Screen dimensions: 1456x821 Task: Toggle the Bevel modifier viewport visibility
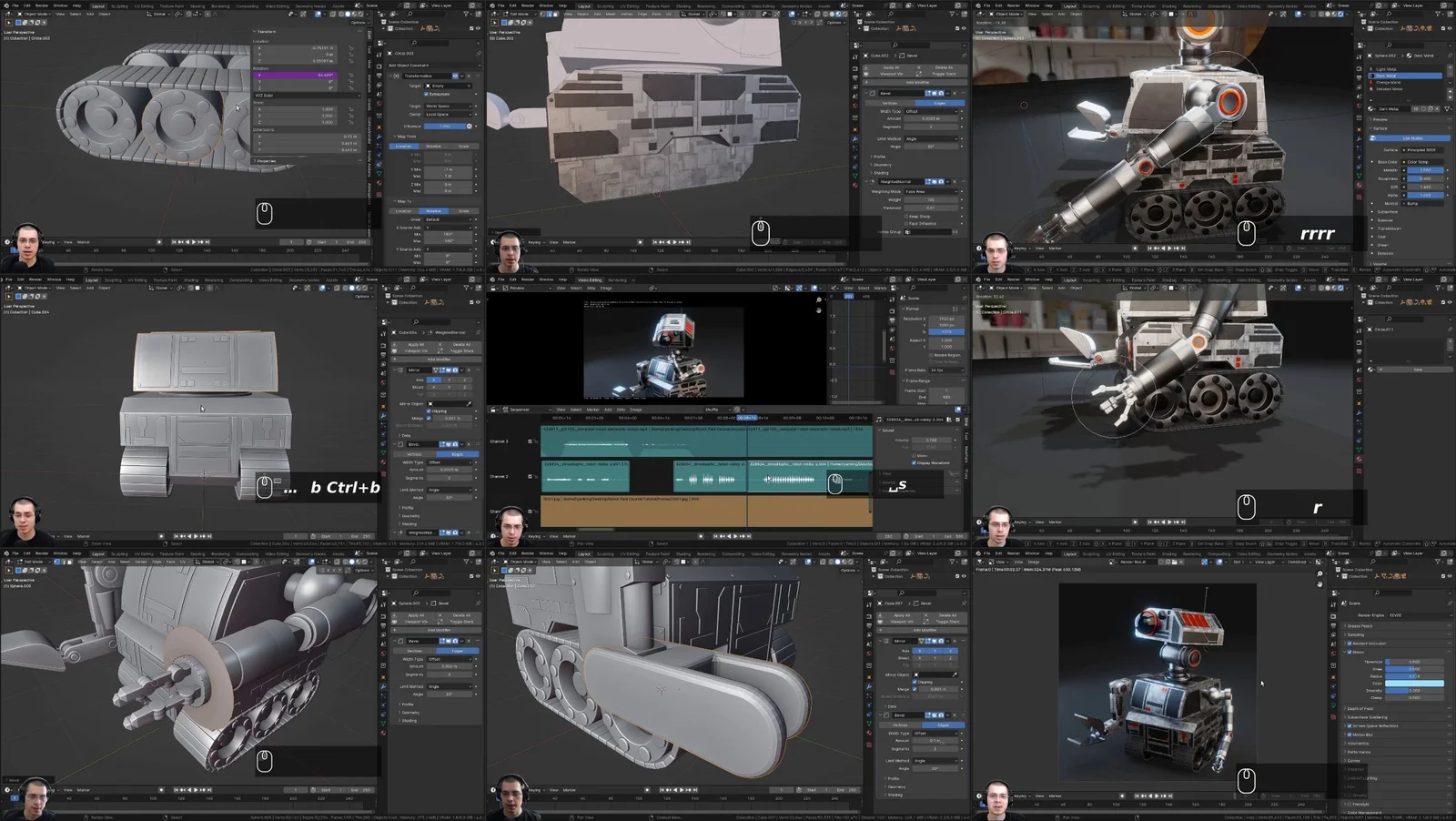point(935,93)
